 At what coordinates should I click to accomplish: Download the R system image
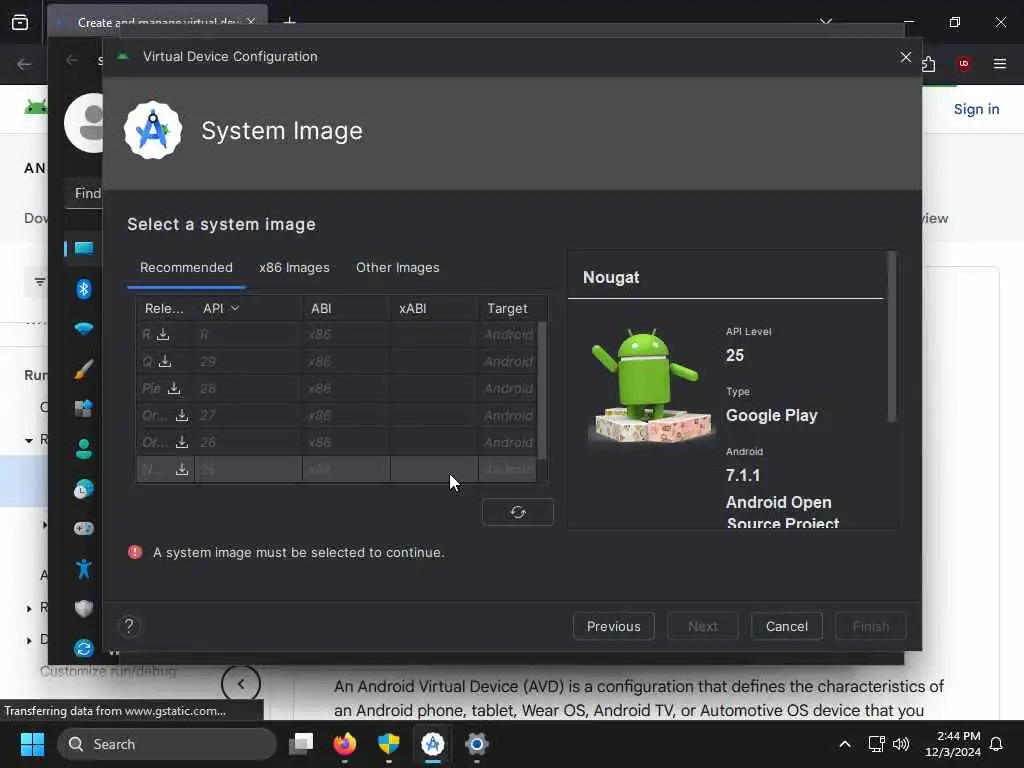click(x=163, y=335)
